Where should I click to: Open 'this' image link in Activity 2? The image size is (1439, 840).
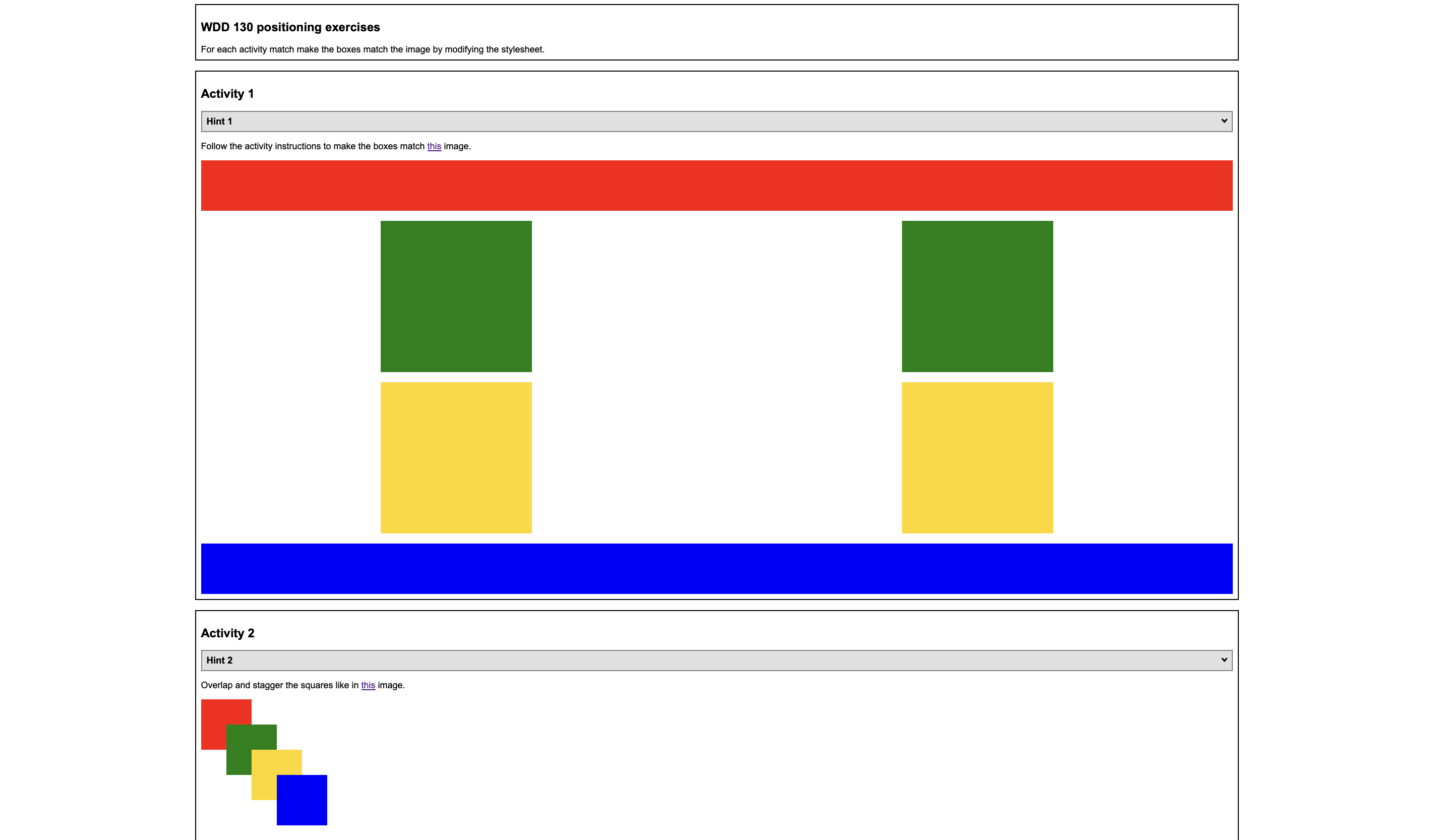tap(368, 685)
